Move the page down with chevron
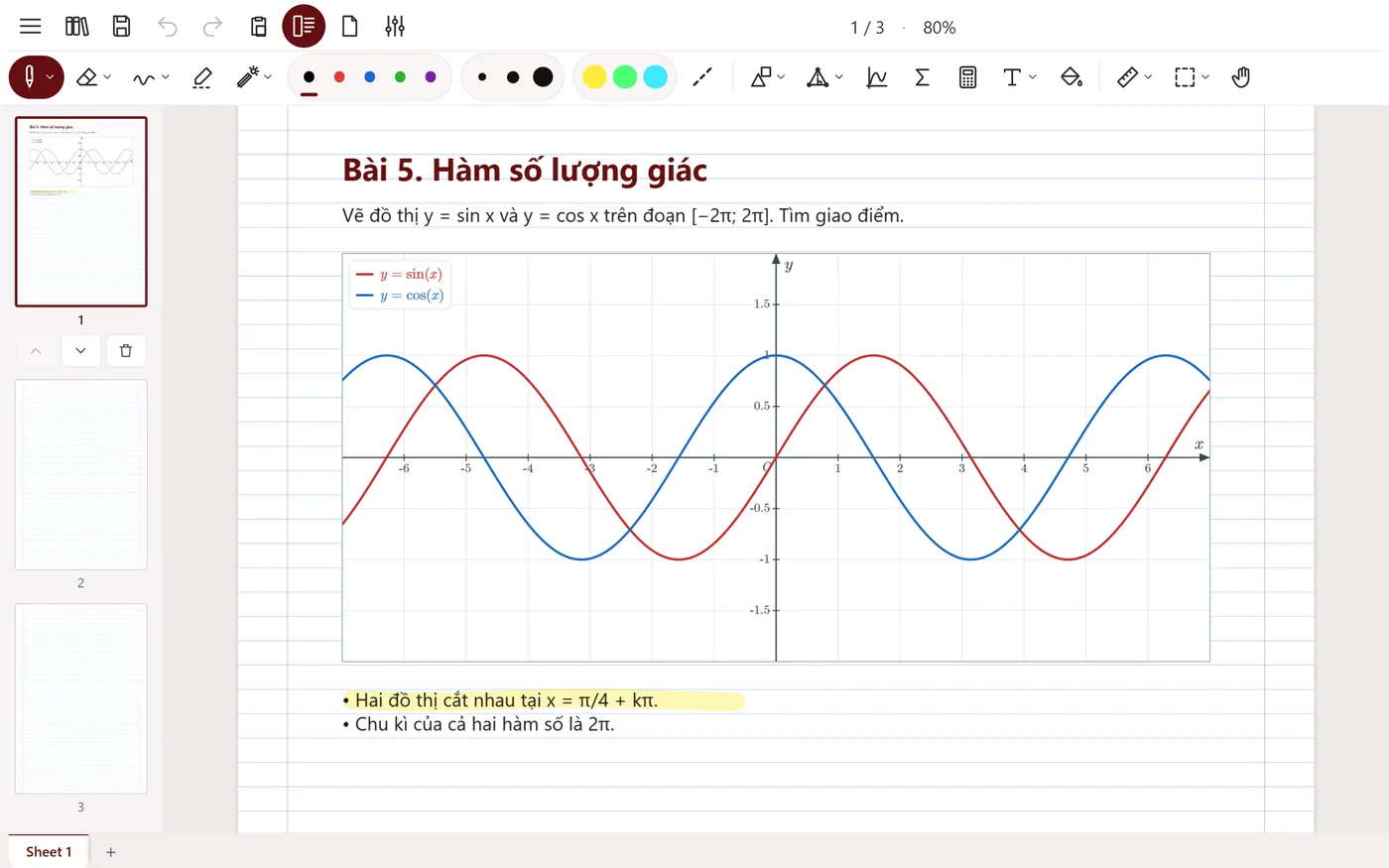 [80, 350]
